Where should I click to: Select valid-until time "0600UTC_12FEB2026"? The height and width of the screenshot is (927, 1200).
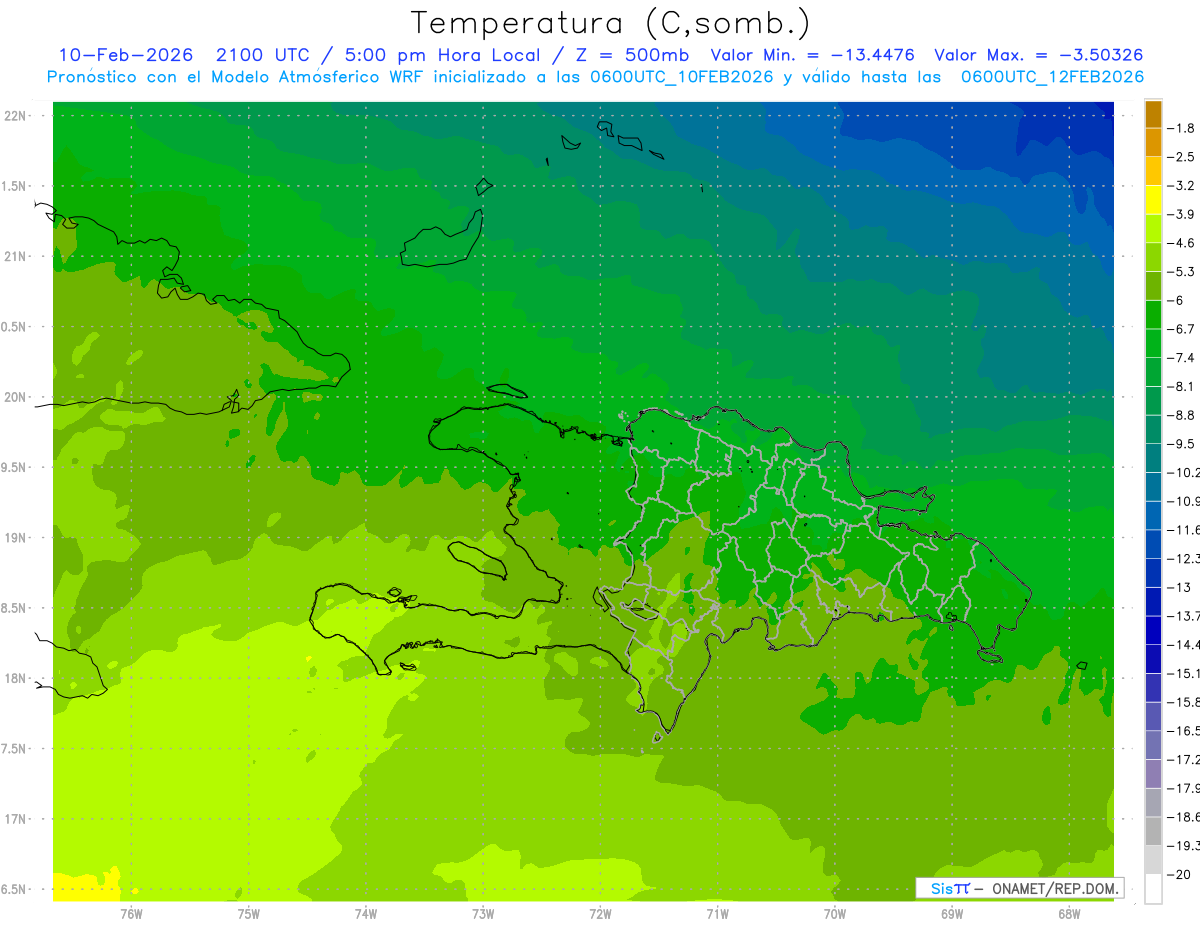[1052, 77]
